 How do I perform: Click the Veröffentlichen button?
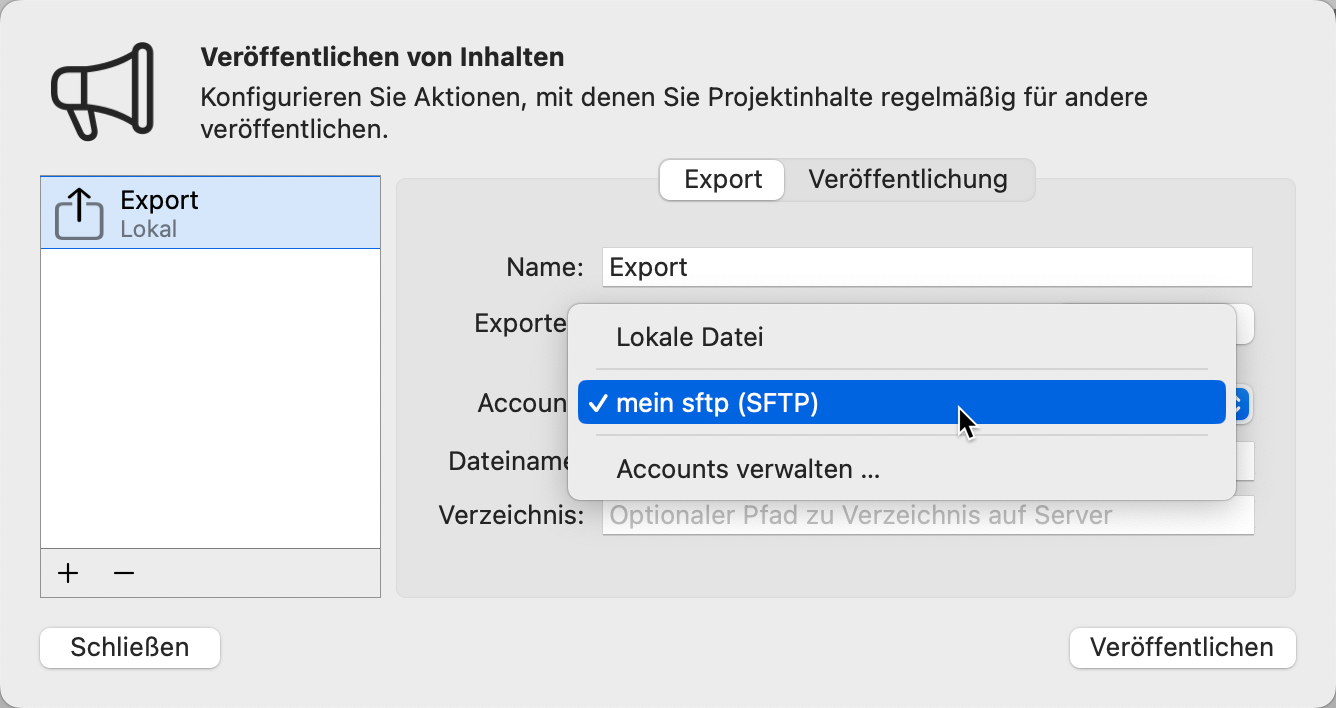point(1182,647)
